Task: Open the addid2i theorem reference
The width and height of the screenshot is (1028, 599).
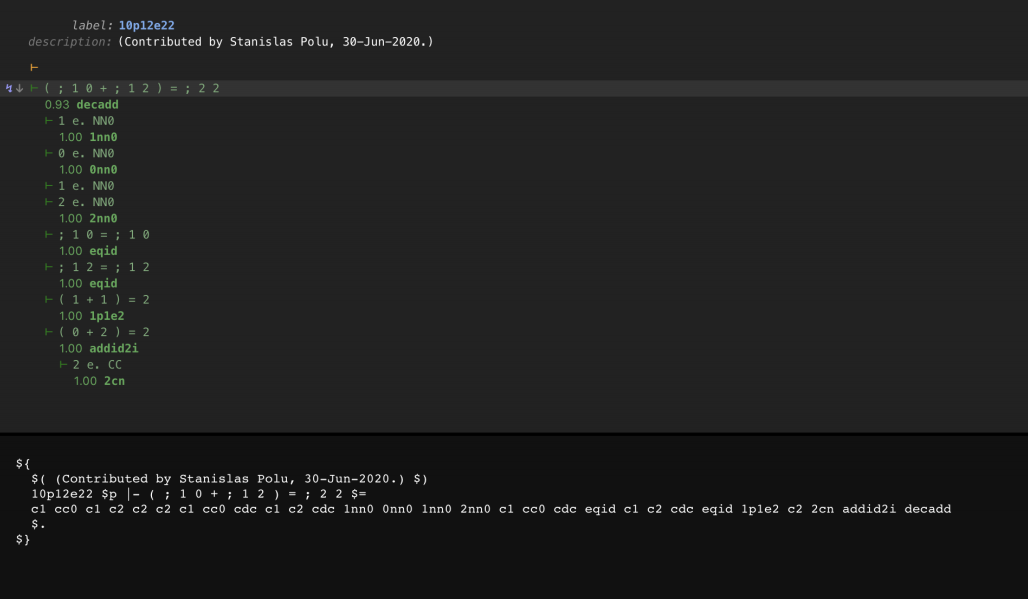Action: (x=112, y=348)
